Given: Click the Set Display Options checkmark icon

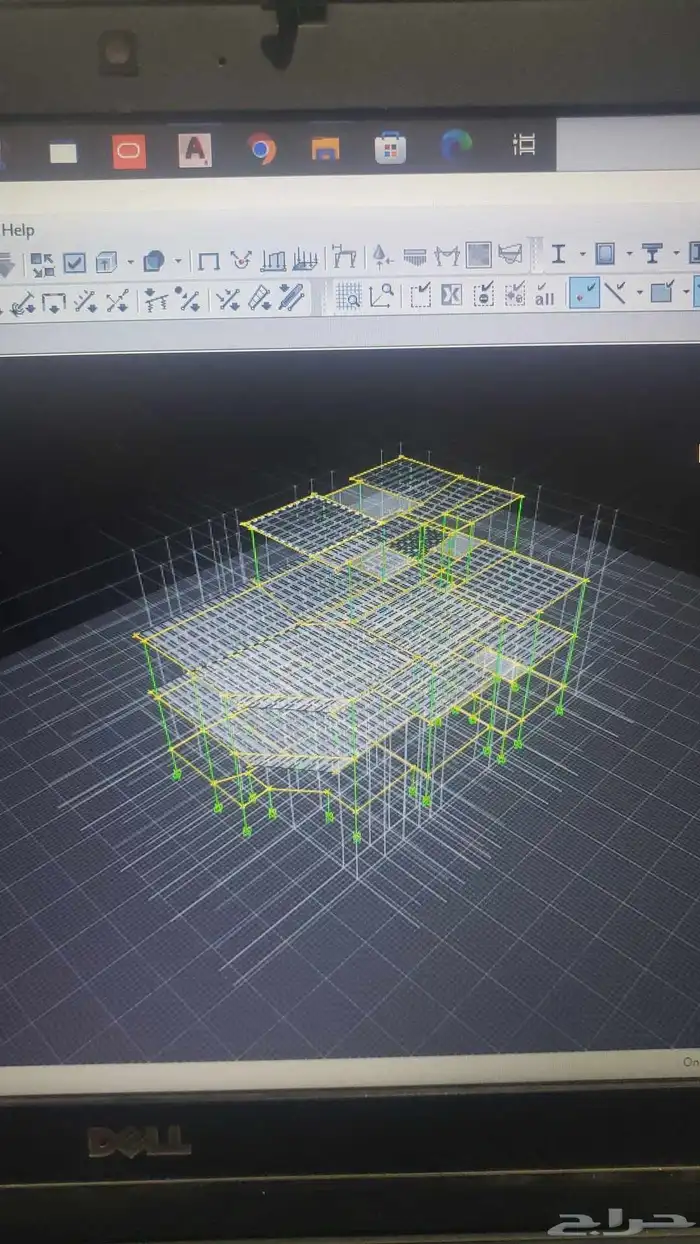Looking at the screenshot, I should pyautogui.click(x=75, y=263).
